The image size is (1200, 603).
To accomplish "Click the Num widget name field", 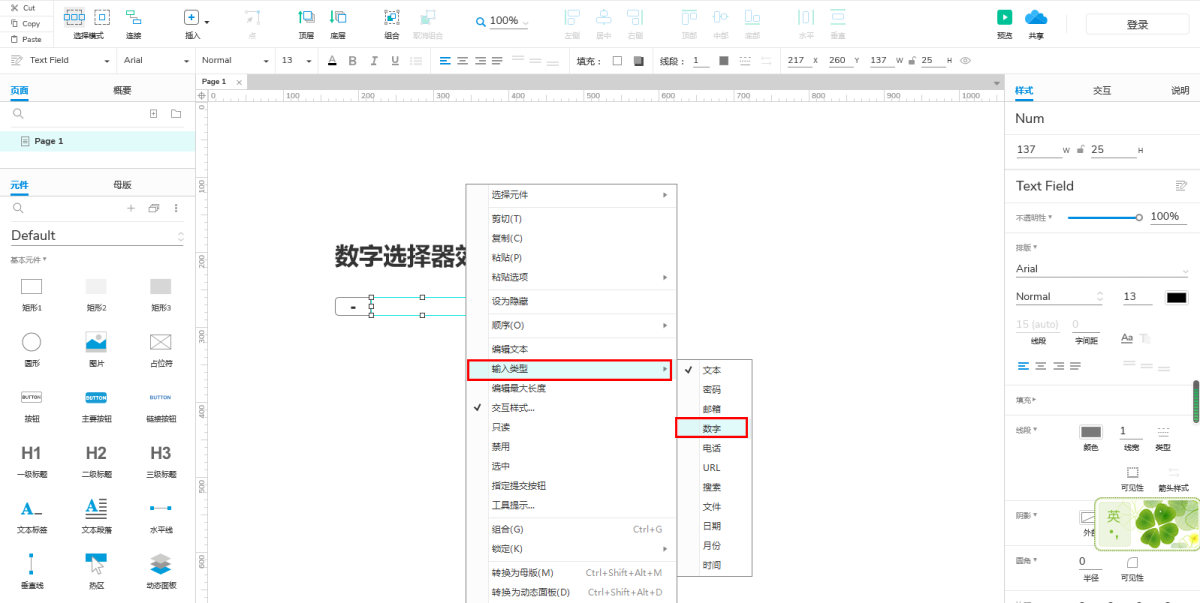I will point(1100,118).
